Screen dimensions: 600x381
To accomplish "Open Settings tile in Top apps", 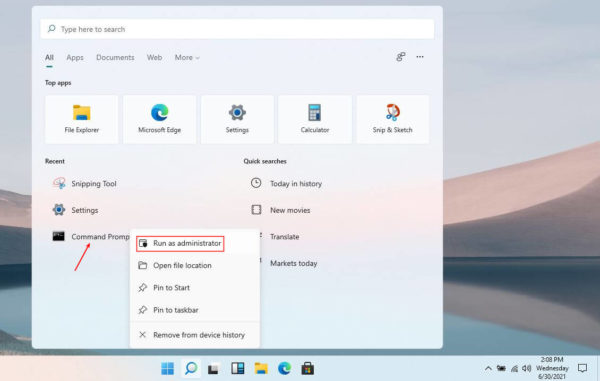I will point(237,119).
